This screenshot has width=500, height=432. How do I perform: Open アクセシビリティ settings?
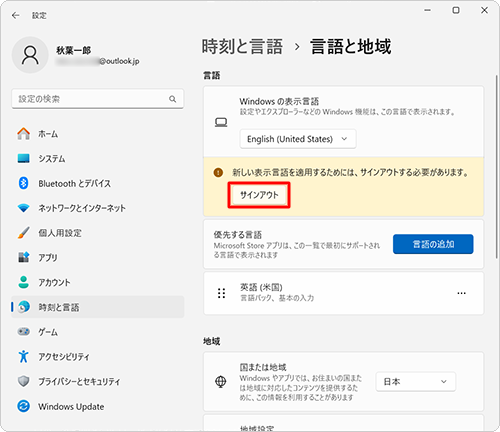(98, 356)
